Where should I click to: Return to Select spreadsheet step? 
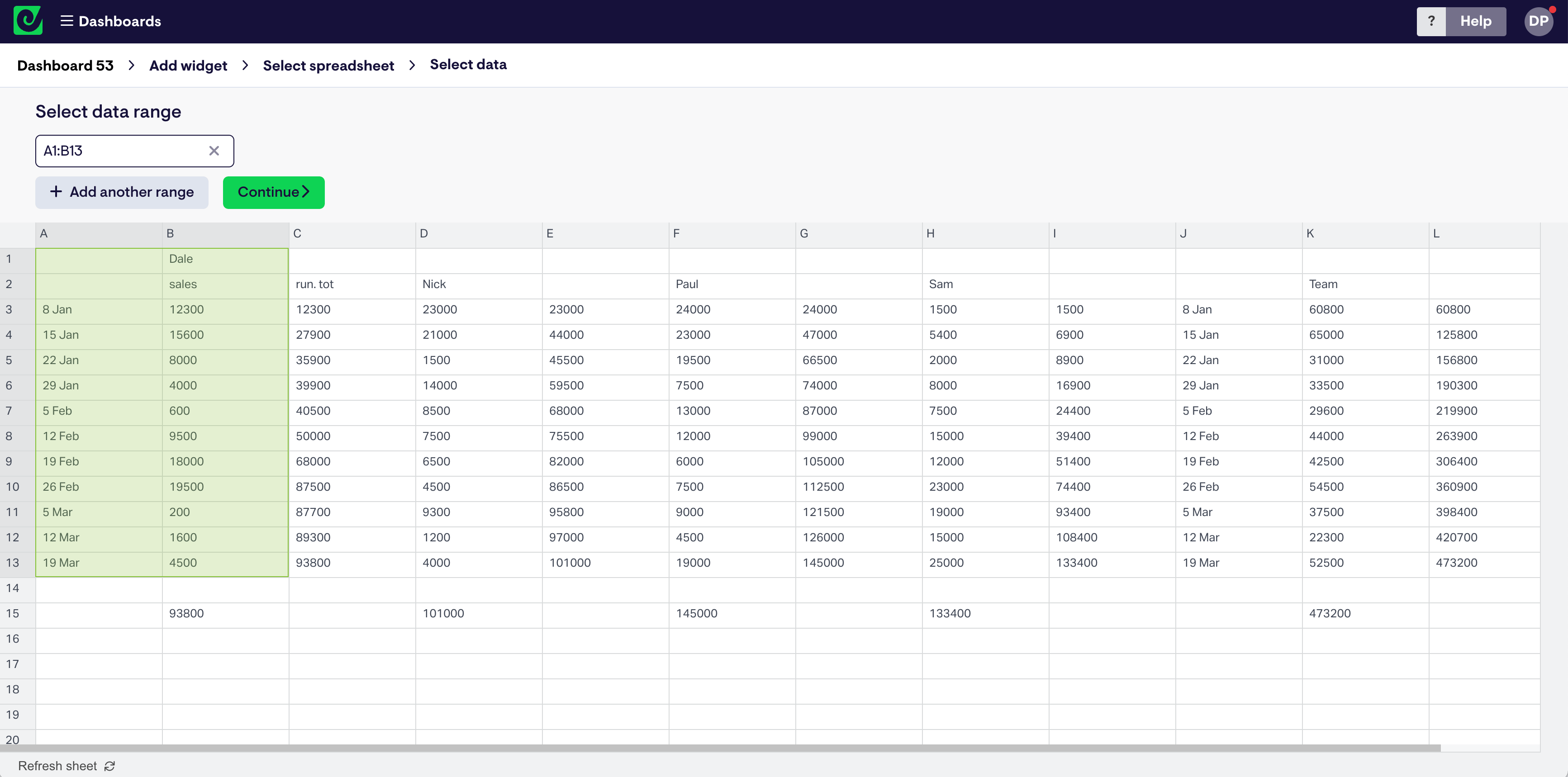pos(328,65)
